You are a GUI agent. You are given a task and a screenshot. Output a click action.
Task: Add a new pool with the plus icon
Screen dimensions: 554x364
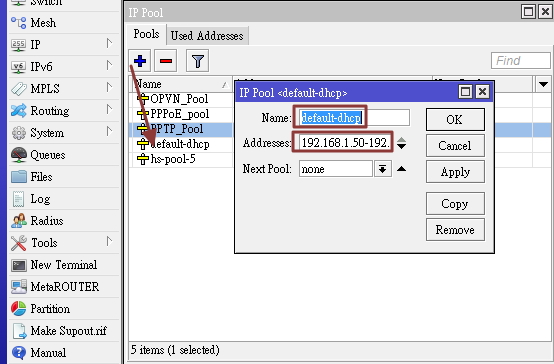[140, 61]
